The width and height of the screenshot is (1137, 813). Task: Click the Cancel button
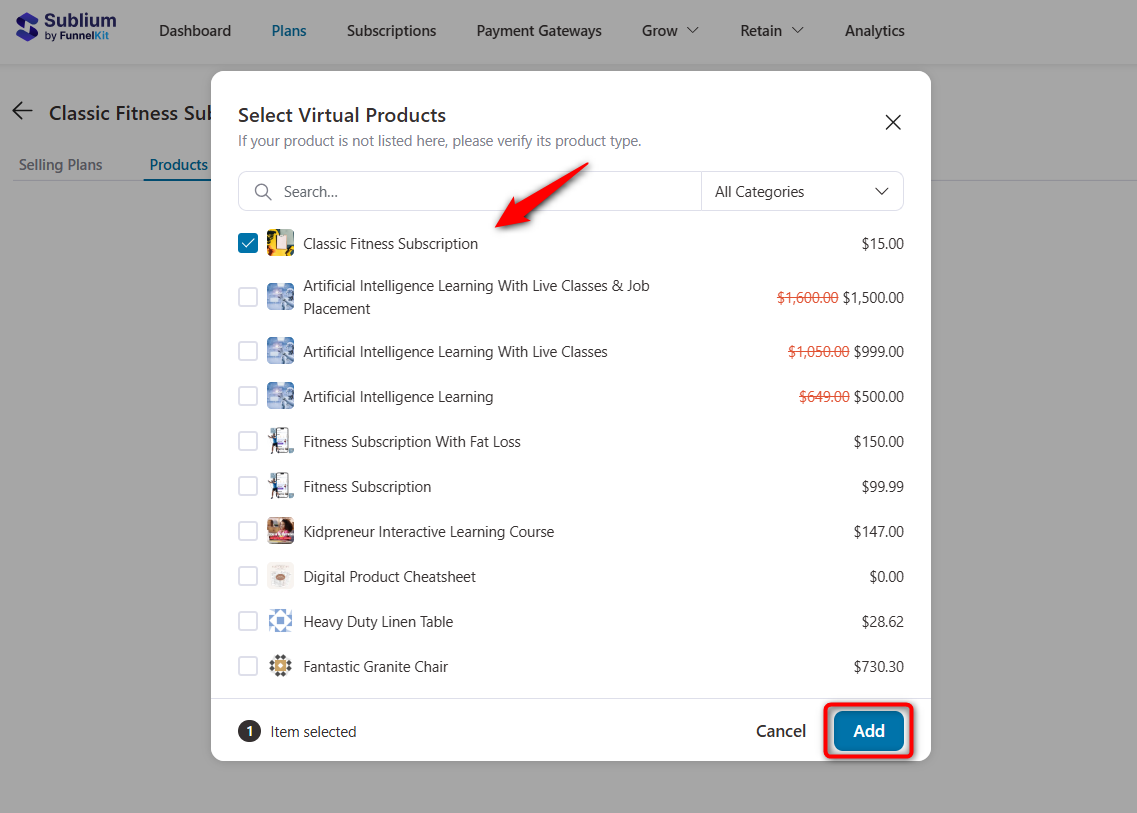781,731
